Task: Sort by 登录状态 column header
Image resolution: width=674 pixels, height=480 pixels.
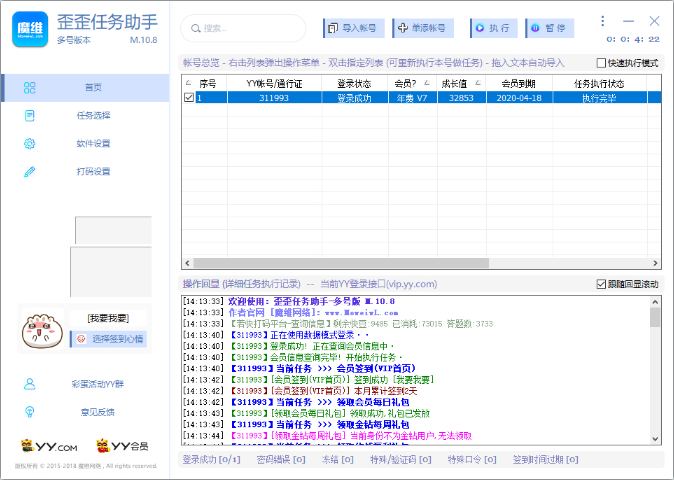Action: [355, 83]
